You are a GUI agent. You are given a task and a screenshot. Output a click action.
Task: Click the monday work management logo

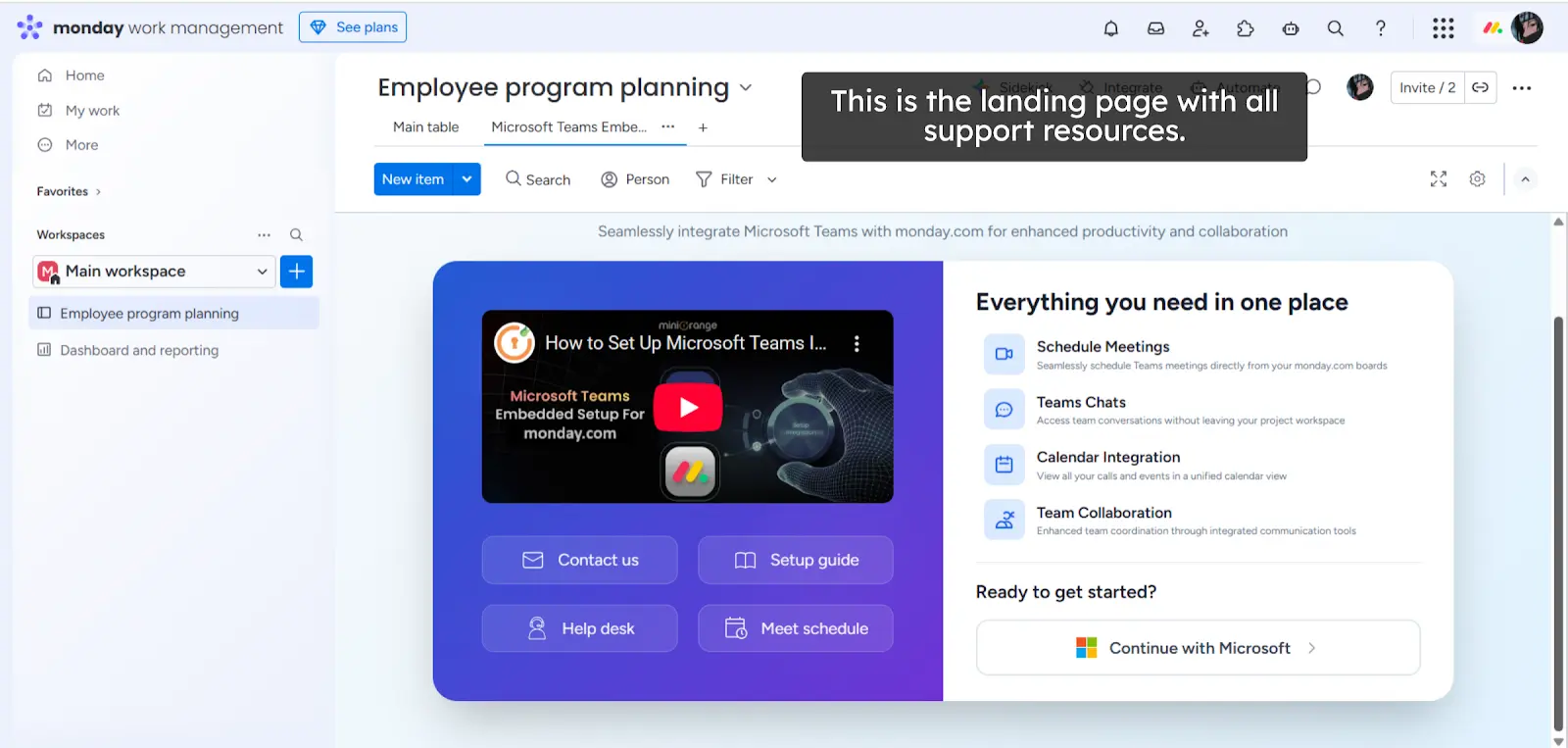(151, 27)
